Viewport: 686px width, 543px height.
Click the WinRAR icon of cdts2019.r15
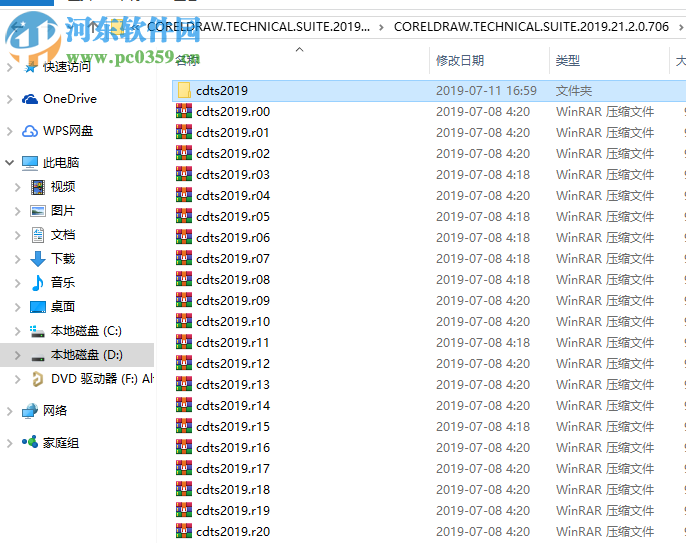[184, 426]
